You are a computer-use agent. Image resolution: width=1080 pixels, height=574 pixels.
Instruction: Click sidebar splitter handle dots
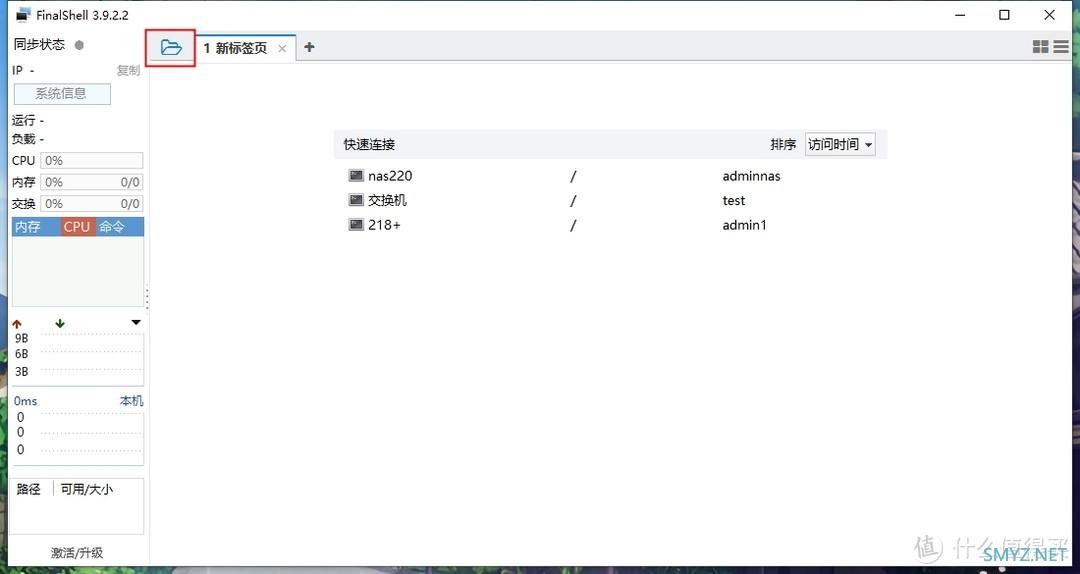point(147,298)
